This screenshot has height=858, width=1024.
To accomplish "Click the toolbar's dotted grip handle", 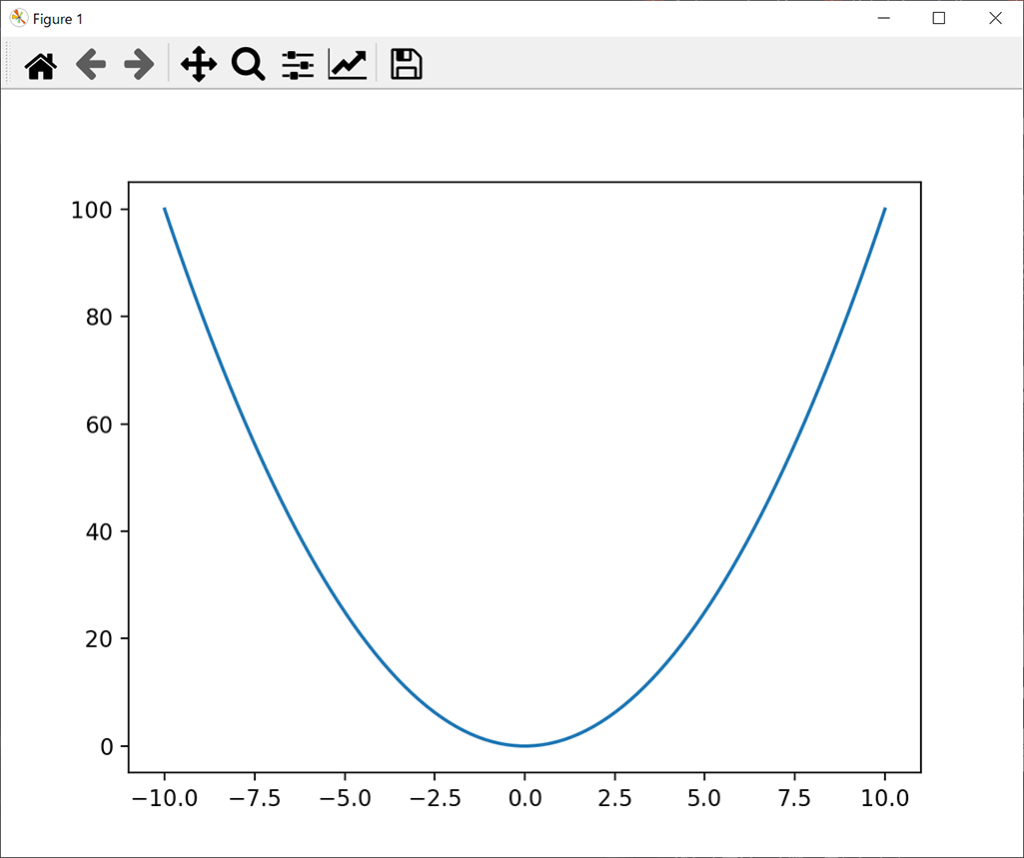I will coord(9,66).
